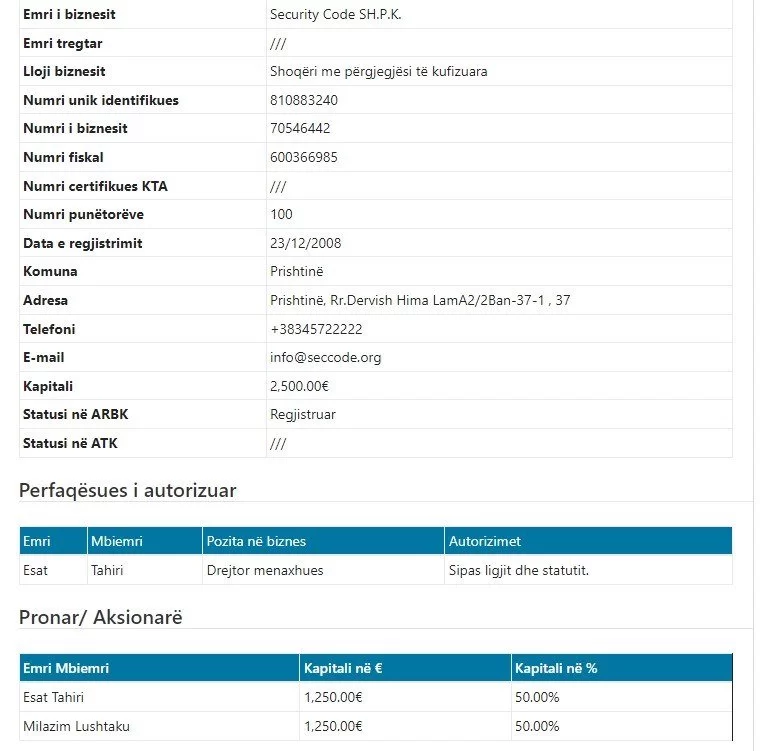This screenshot has width=760, height=751.
Task: Click the 'Lloji biznesit' label
Action: coord(64,72)
